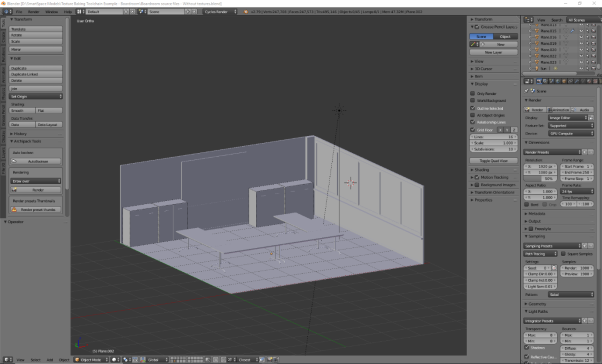The image size is (602, 364).
Task: Disable Relationship Lines checkbox
Action: pos(473,122)
